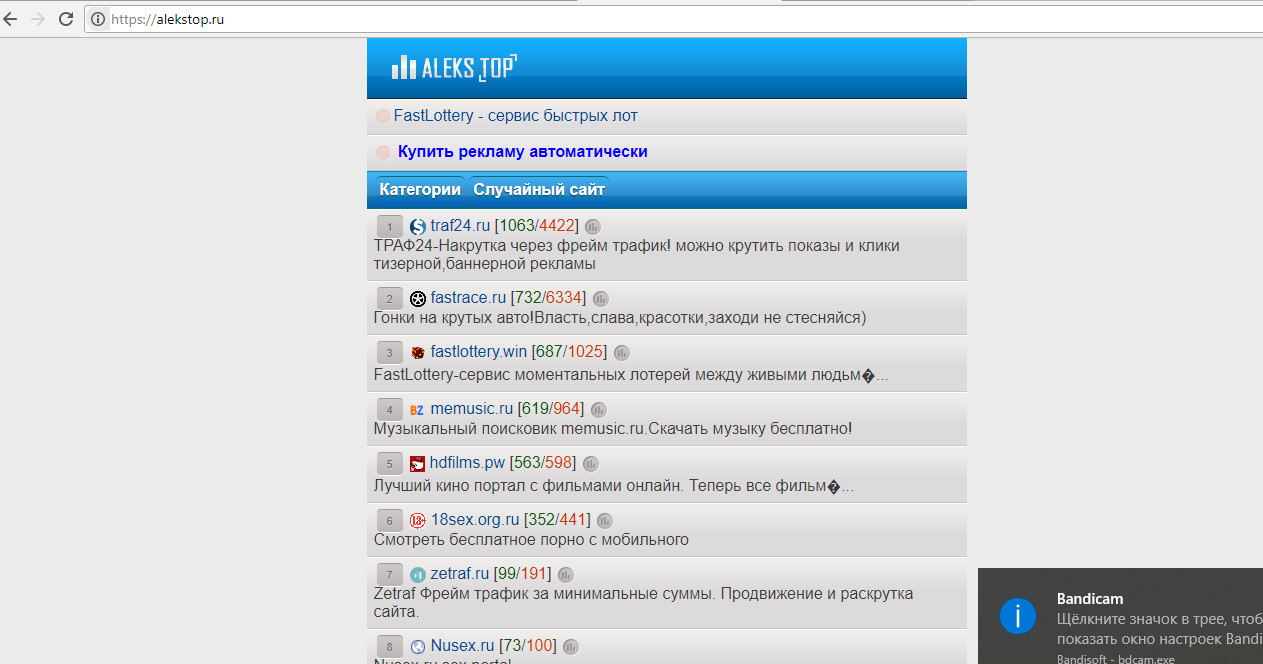The width and height of the screenshot is (1263, 664).
Task: Open statistics icon next to fastrace.ru
Action: click(600, 299)
